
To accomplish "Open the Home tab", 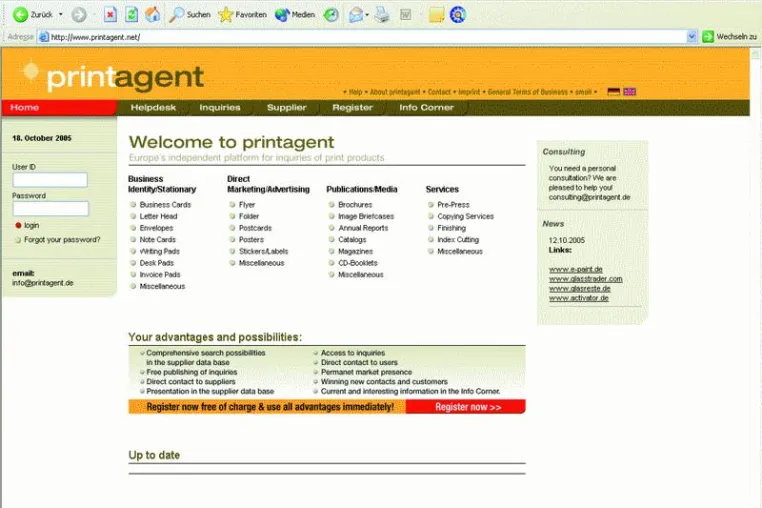I will pos(59,107).
